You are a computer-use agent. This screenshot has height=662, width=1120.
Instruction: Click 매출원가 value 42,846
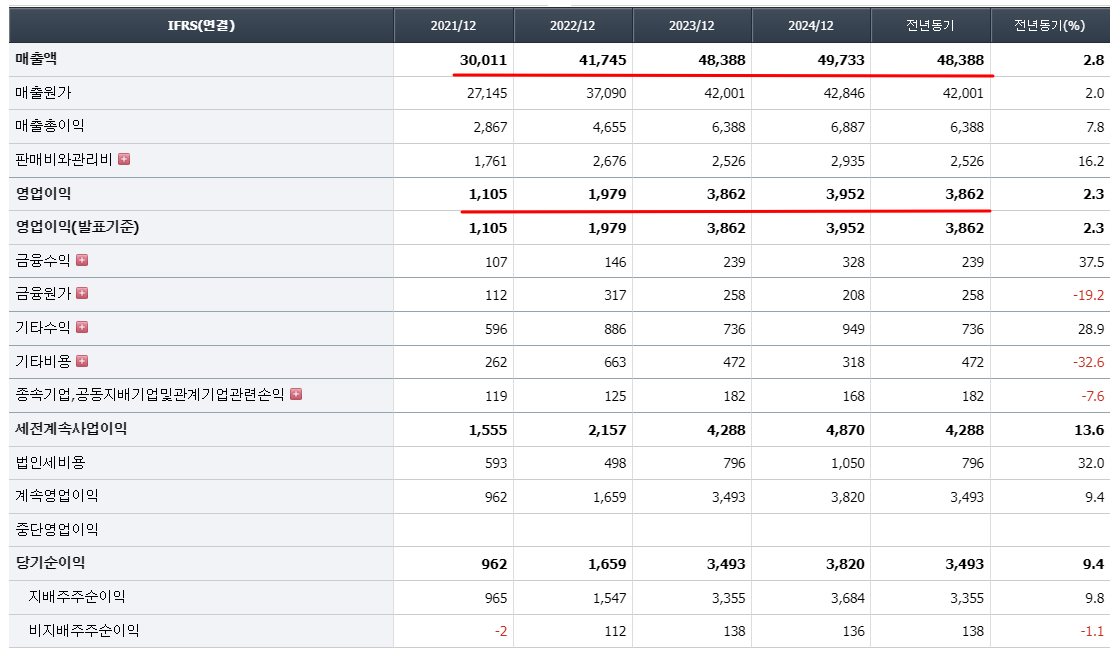[845, 94]
